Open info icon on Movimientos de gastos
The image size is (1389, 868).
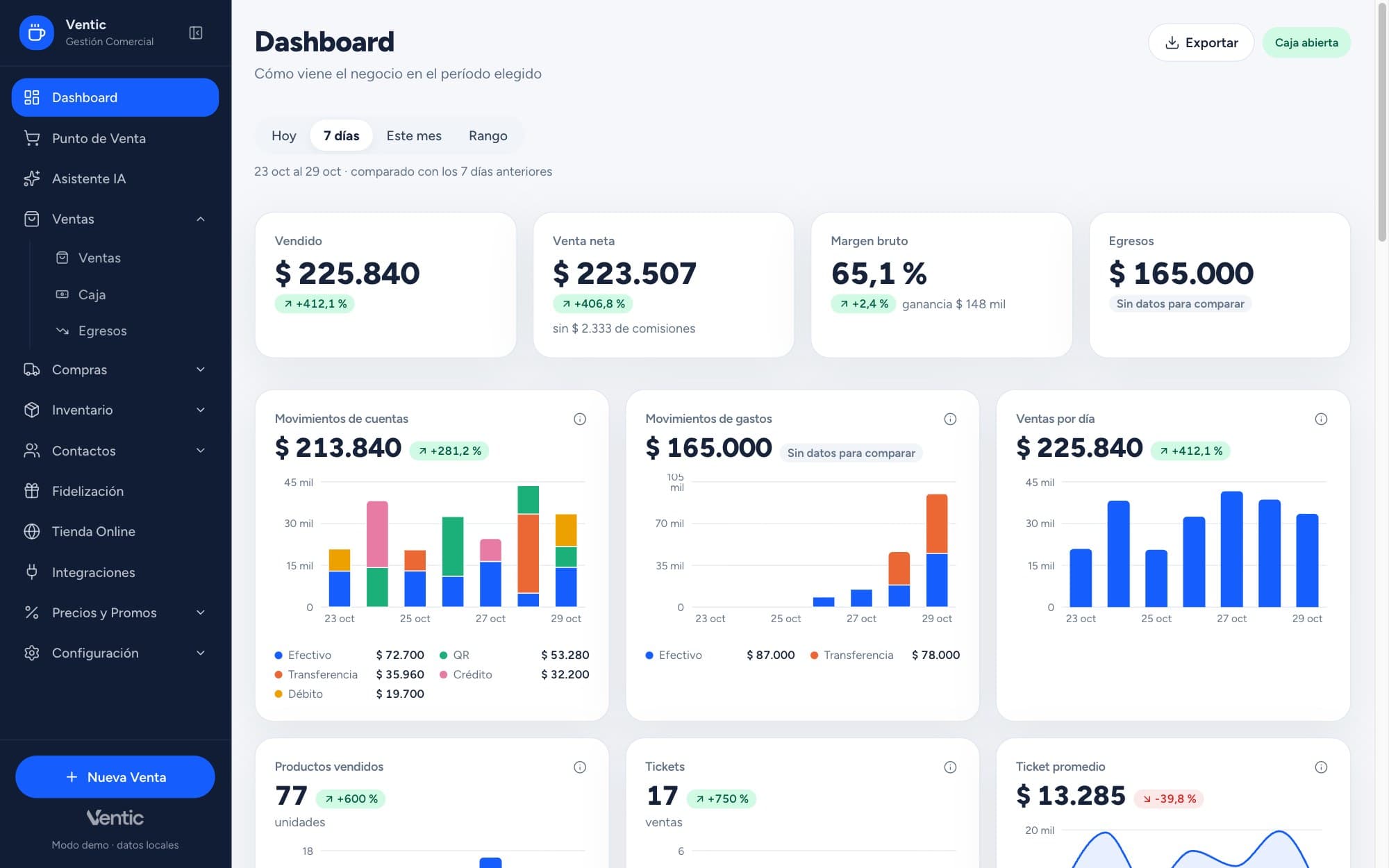[950, 419]
